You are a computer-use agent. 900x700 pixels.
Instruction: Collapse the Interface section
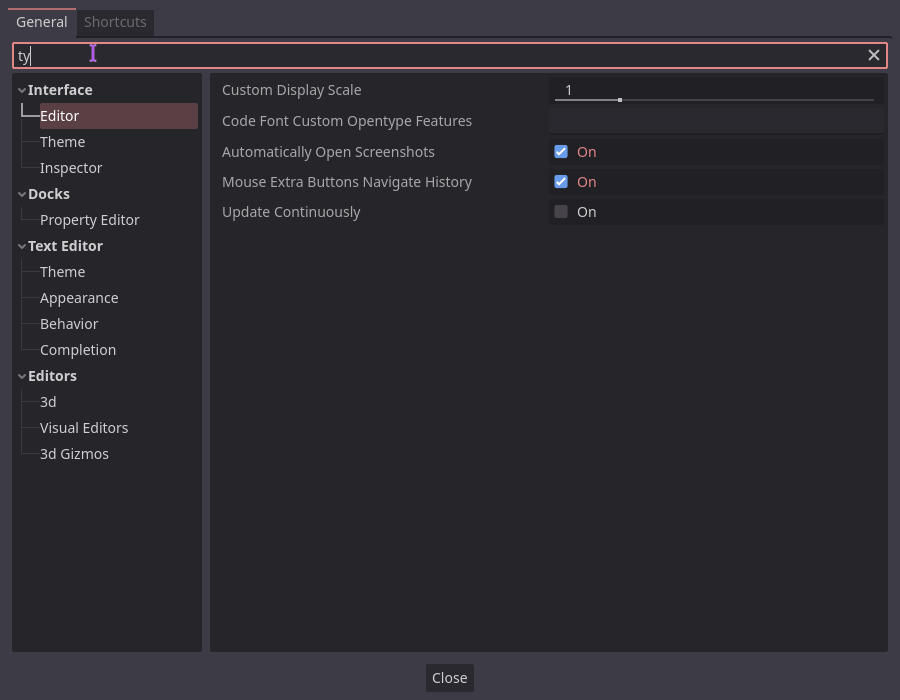(x=21, y=89)
